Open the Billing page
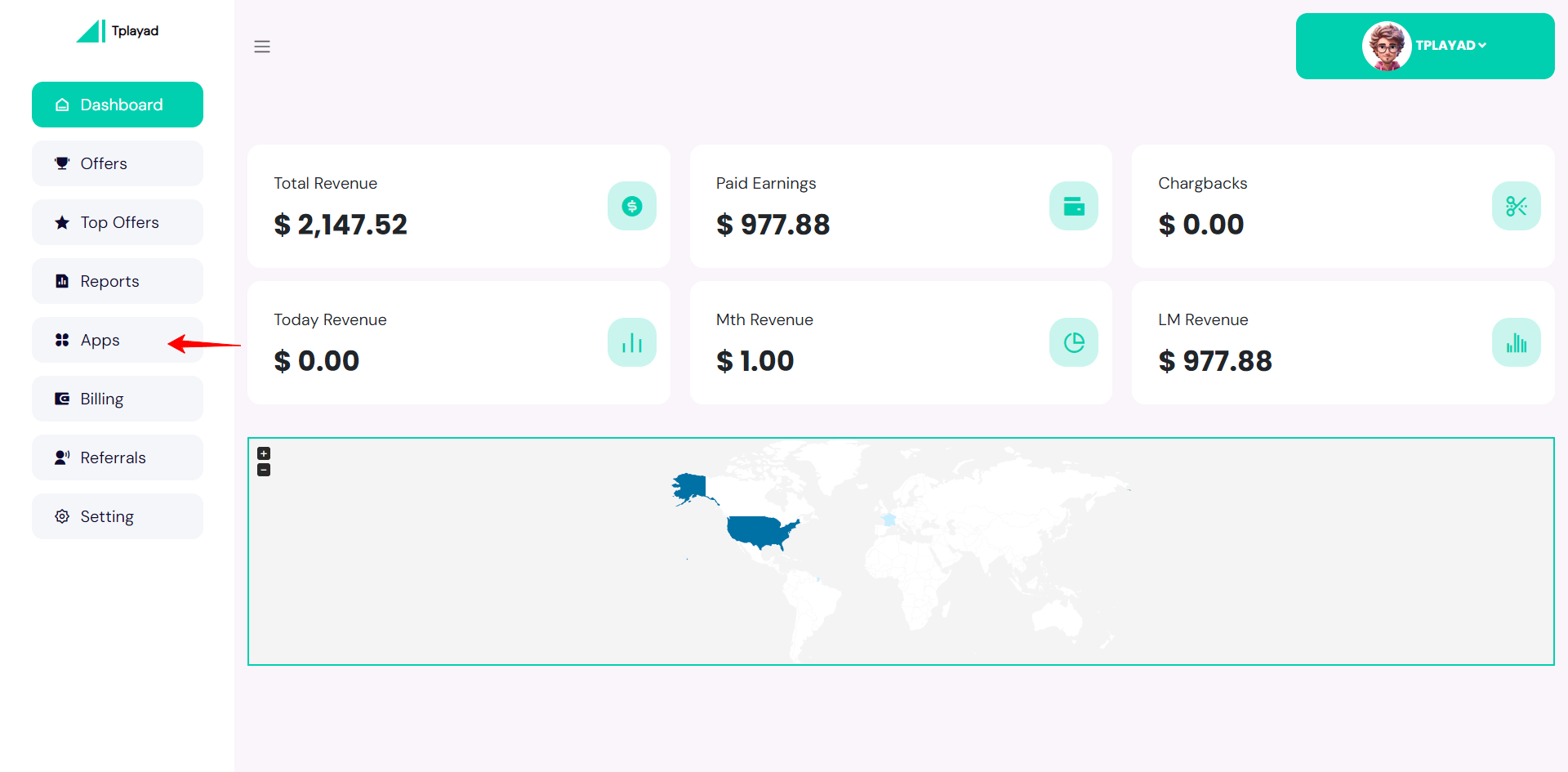Viewport: 1568px width, 772px height. click(118, 399)
